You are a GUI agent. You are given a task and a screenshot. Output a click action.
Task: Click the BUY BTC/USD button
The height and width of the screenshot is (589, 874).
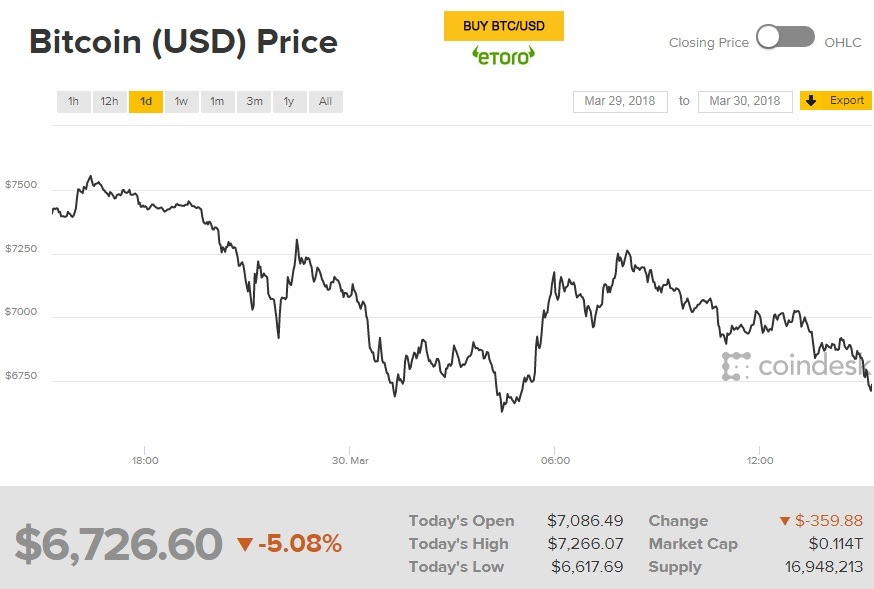tap(503, 26)
